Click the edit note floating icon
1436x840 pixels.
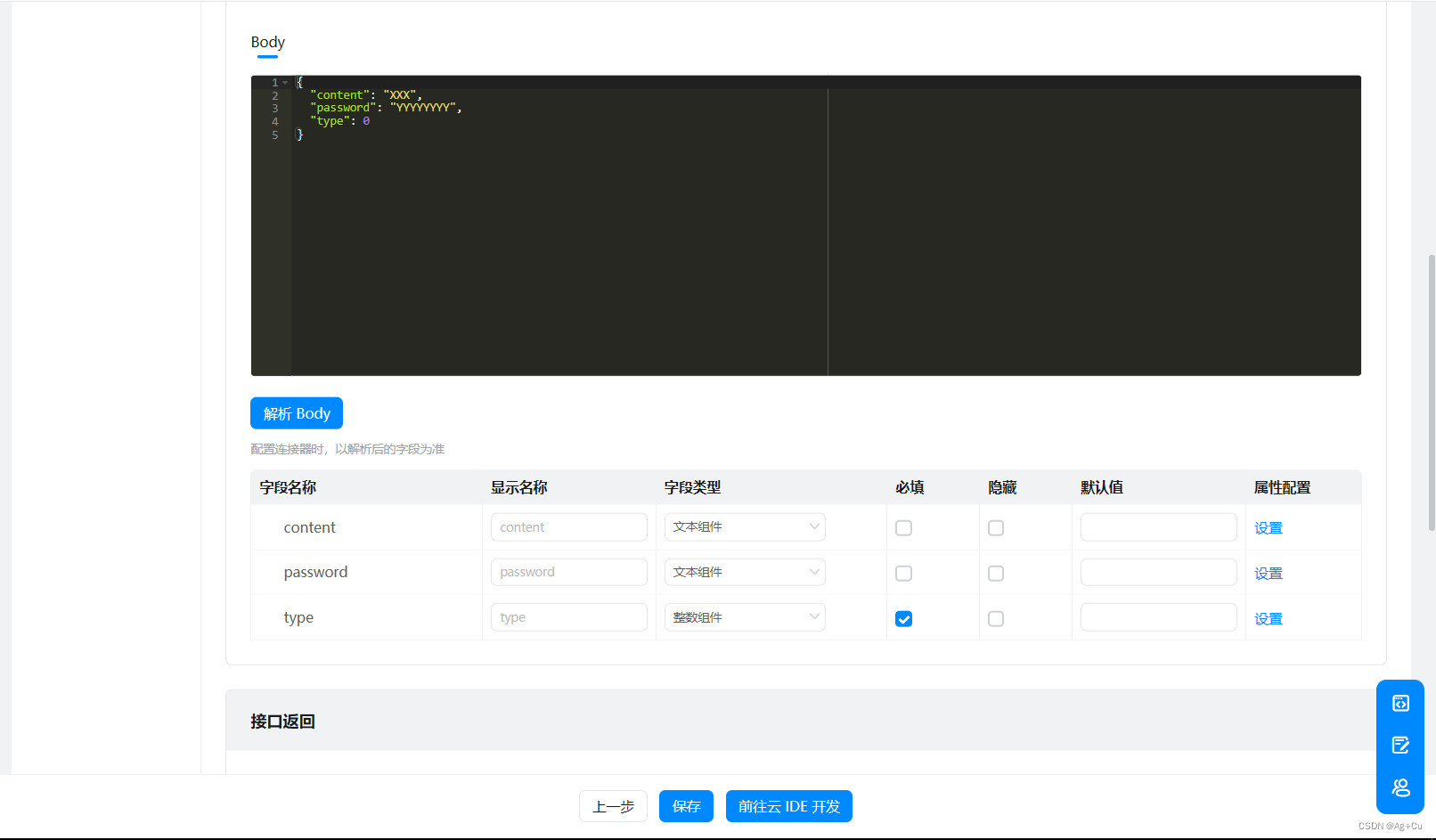tap(1400, 745)
